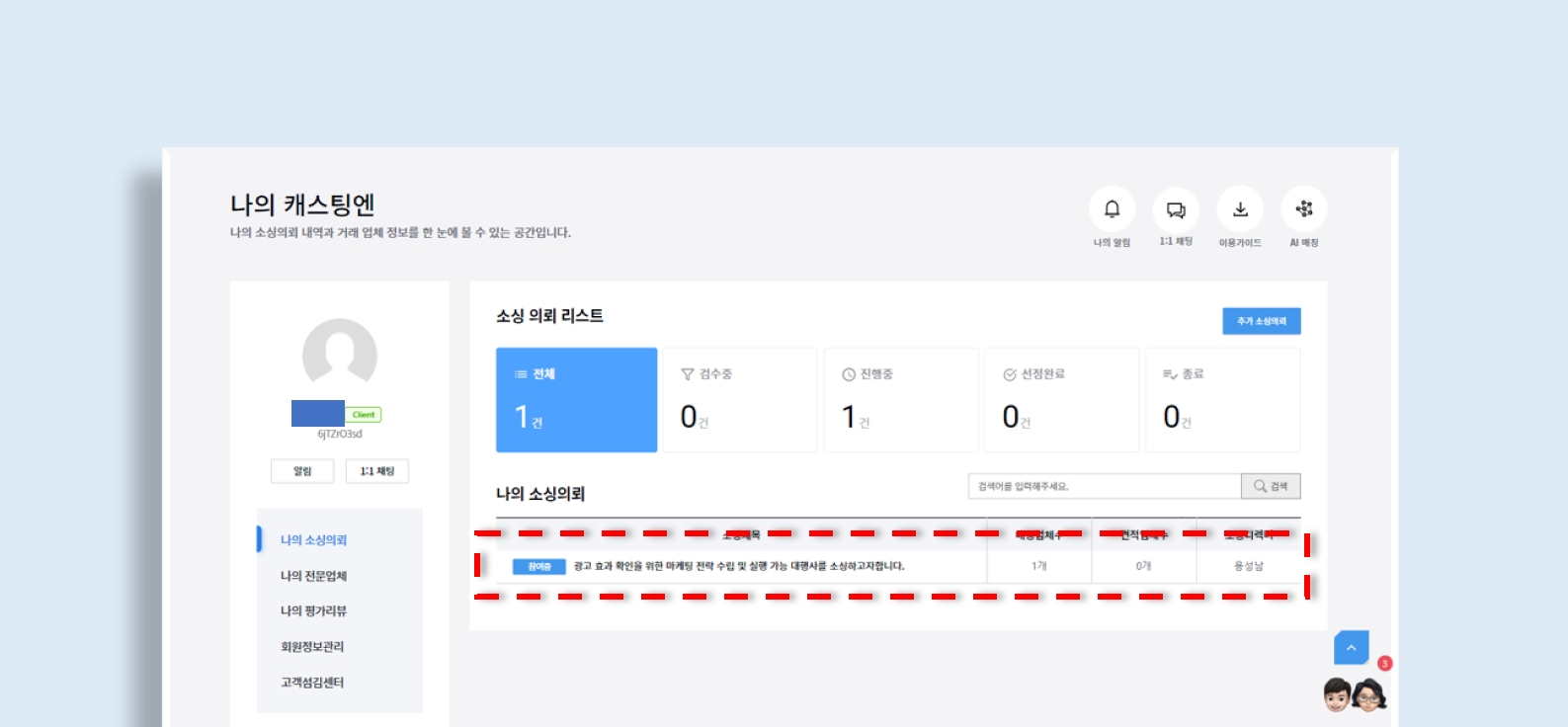Select the 선정완료 filter tab

click(x=1061, y=400)
